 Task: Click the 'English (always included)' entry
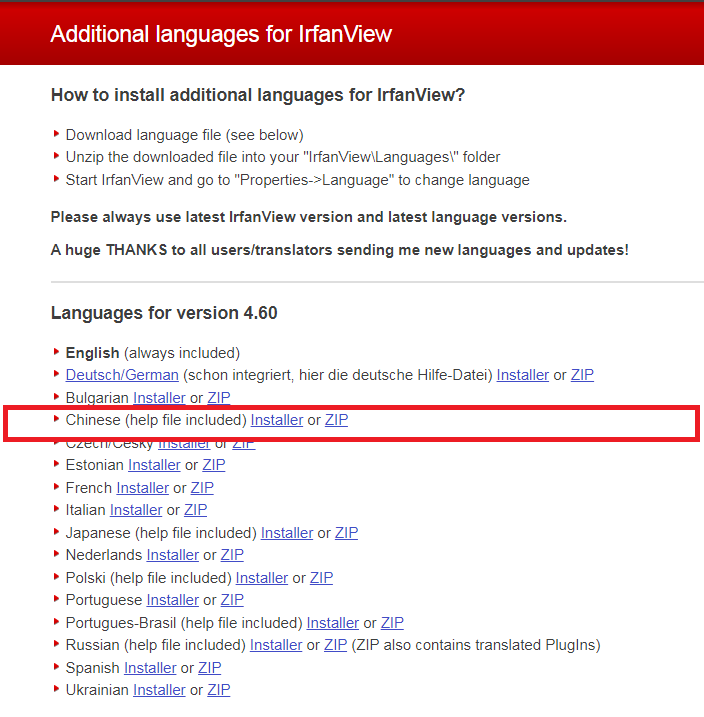[153, 353]
